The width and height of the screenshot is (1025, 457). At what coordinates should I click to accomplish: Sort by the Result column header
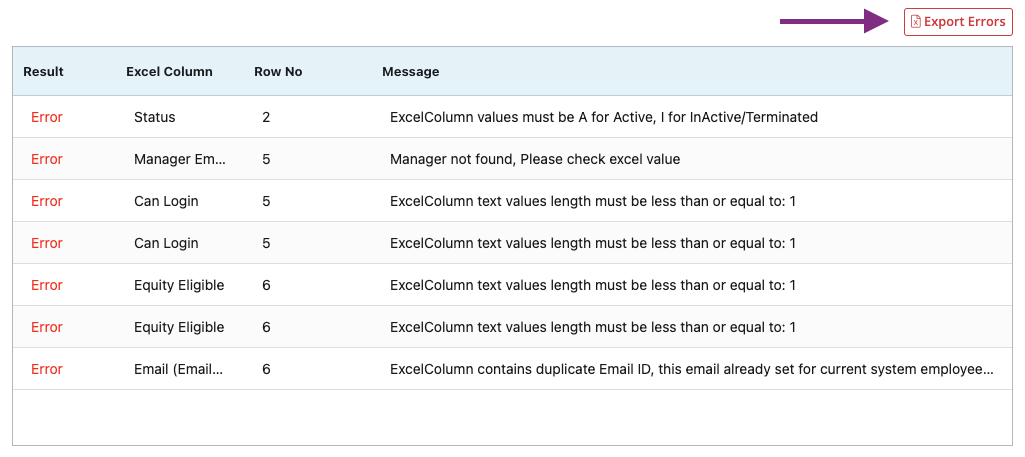(x=43, y=72)
